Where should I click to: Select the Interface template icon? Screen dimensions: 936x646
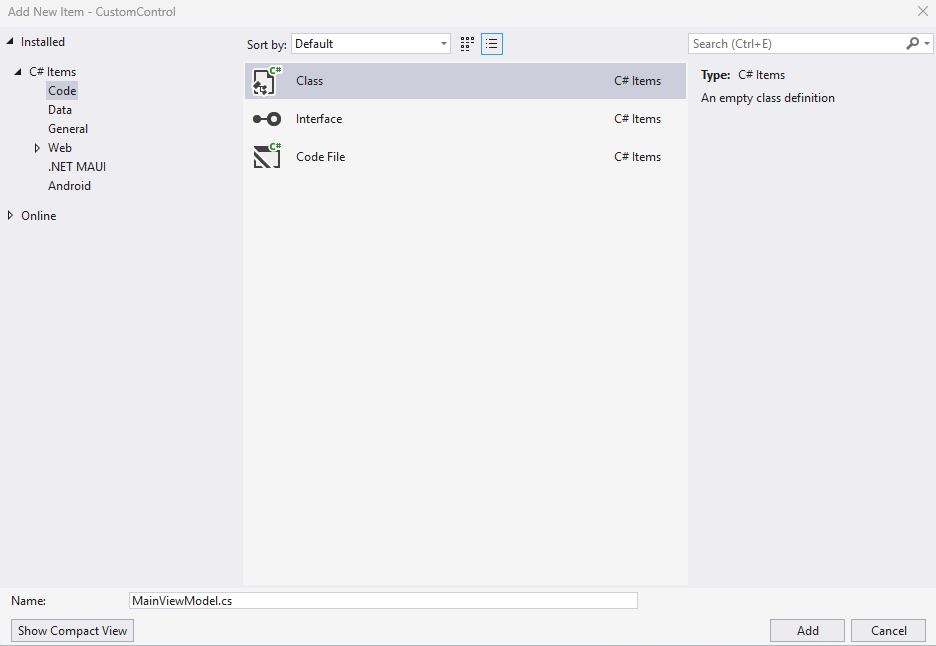[x=266, y=118]
